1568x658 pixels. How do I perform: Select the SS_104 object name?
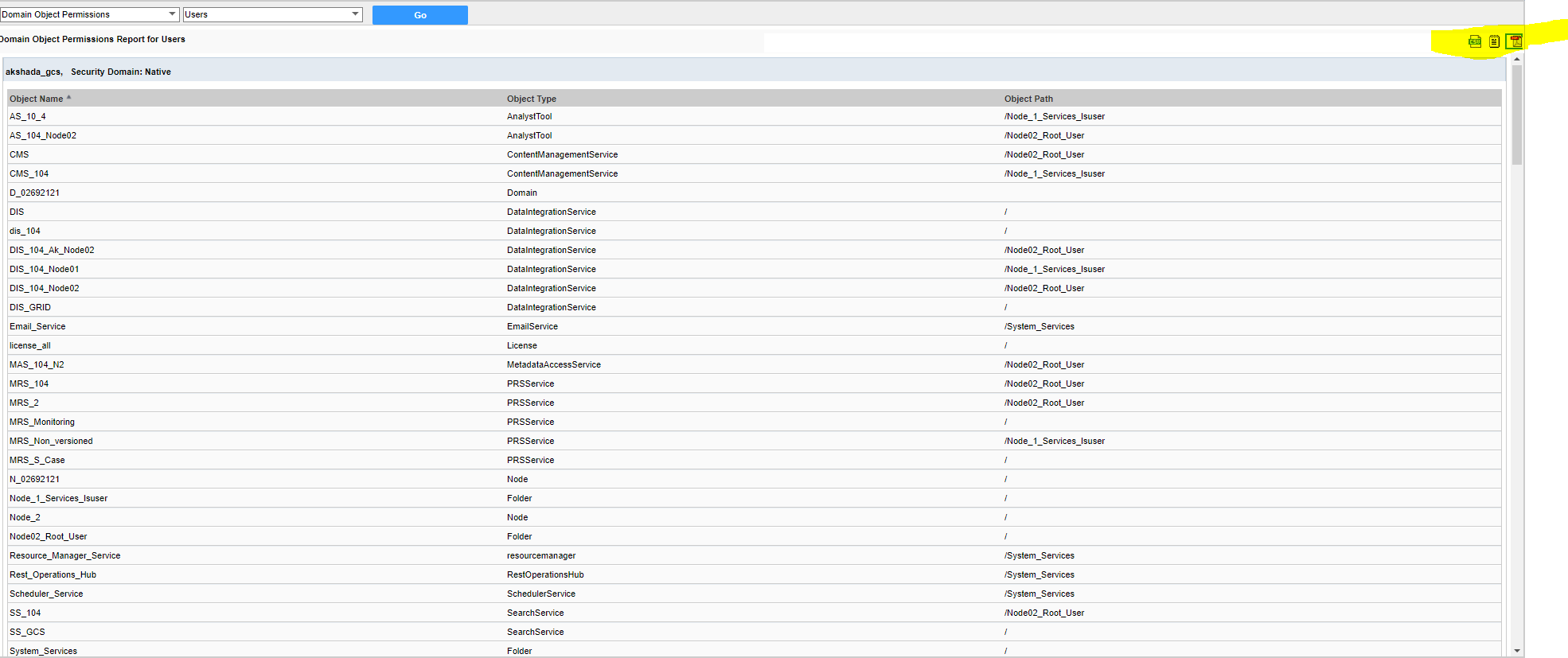point(25,613)
